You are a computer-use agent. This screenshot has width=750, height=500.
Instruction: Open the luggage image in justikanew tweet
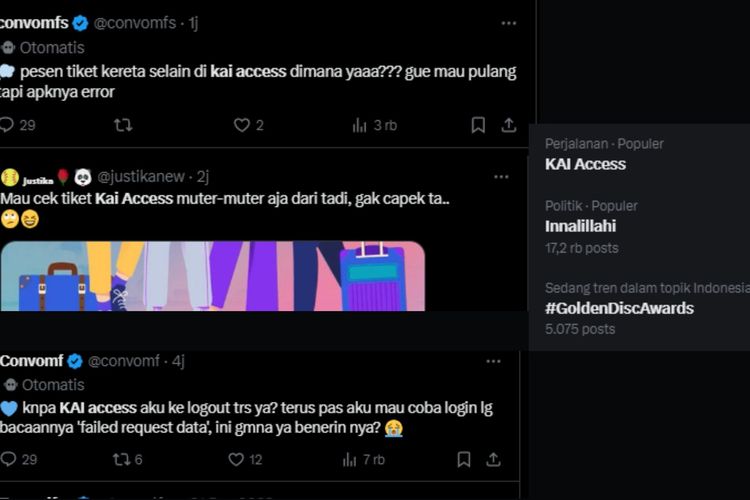pyautogui.click(x=212, y=276)
